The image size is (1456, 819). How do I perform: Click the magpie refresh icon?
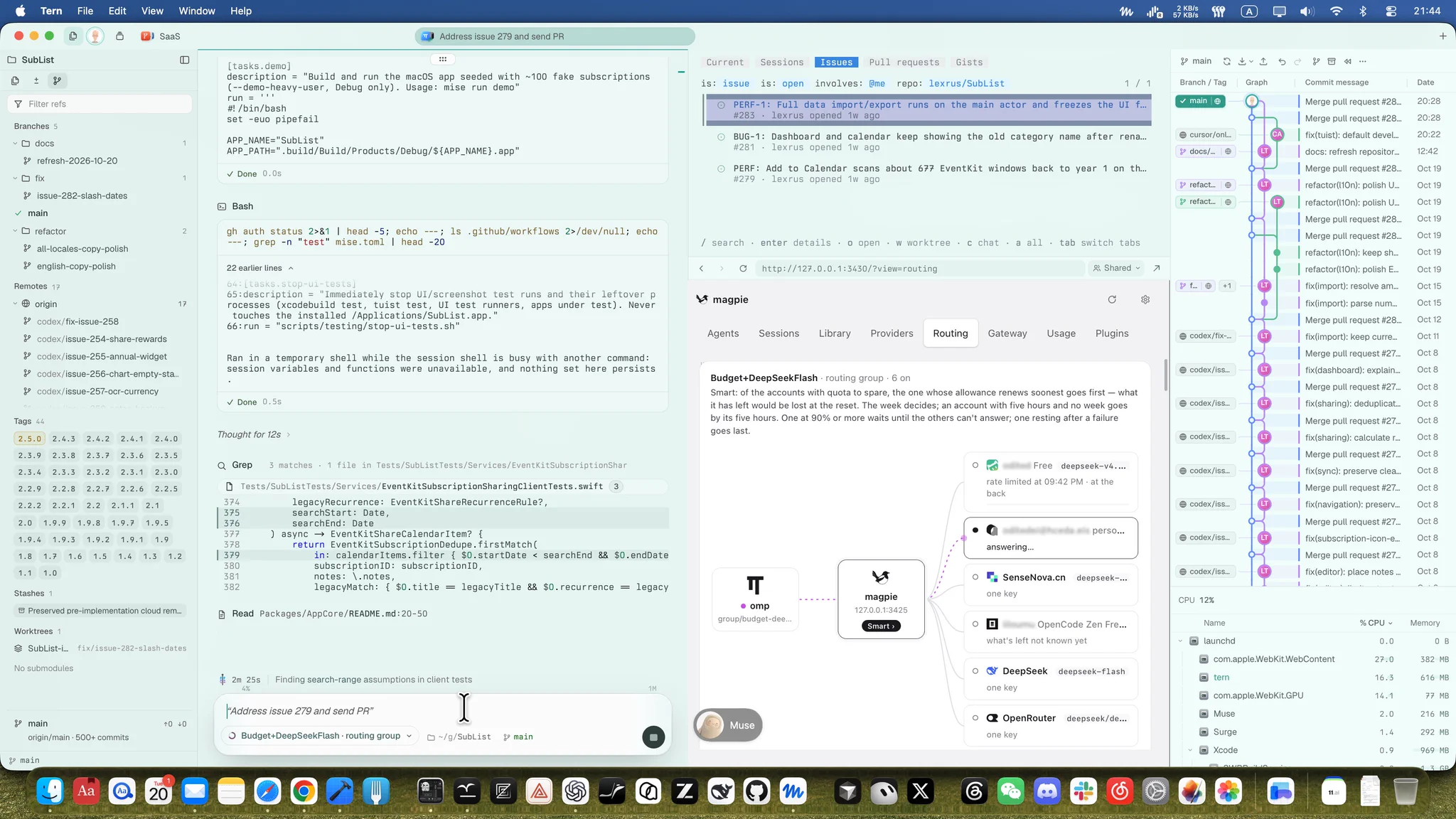click(1112, 299)
